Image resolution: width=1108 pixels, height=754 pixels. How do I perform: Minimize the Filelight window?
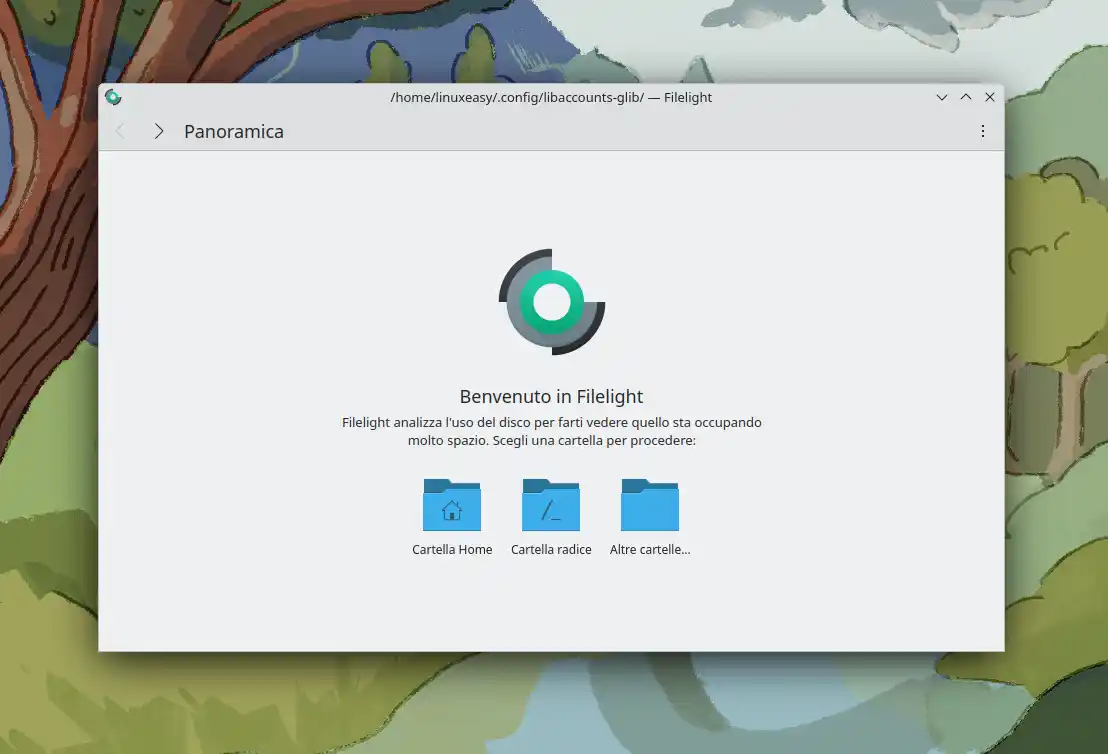pos(941,97)
